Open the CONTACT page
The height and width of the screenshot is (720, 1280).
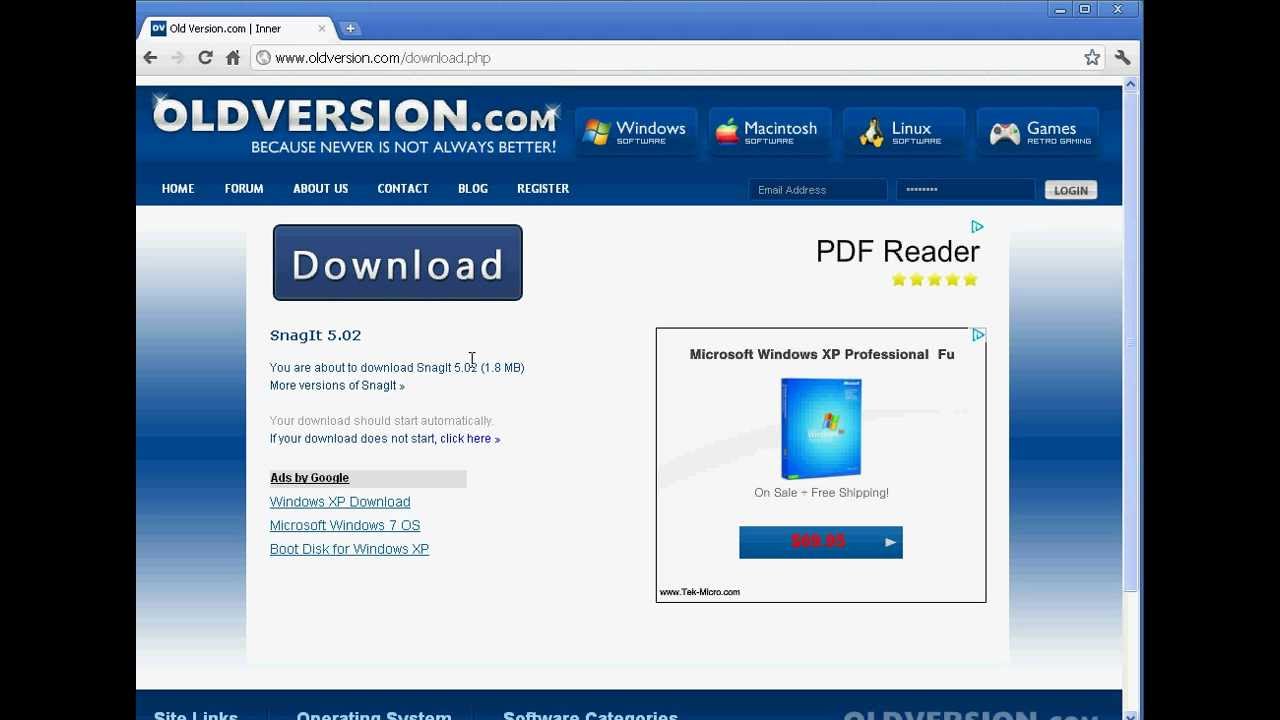403,189
